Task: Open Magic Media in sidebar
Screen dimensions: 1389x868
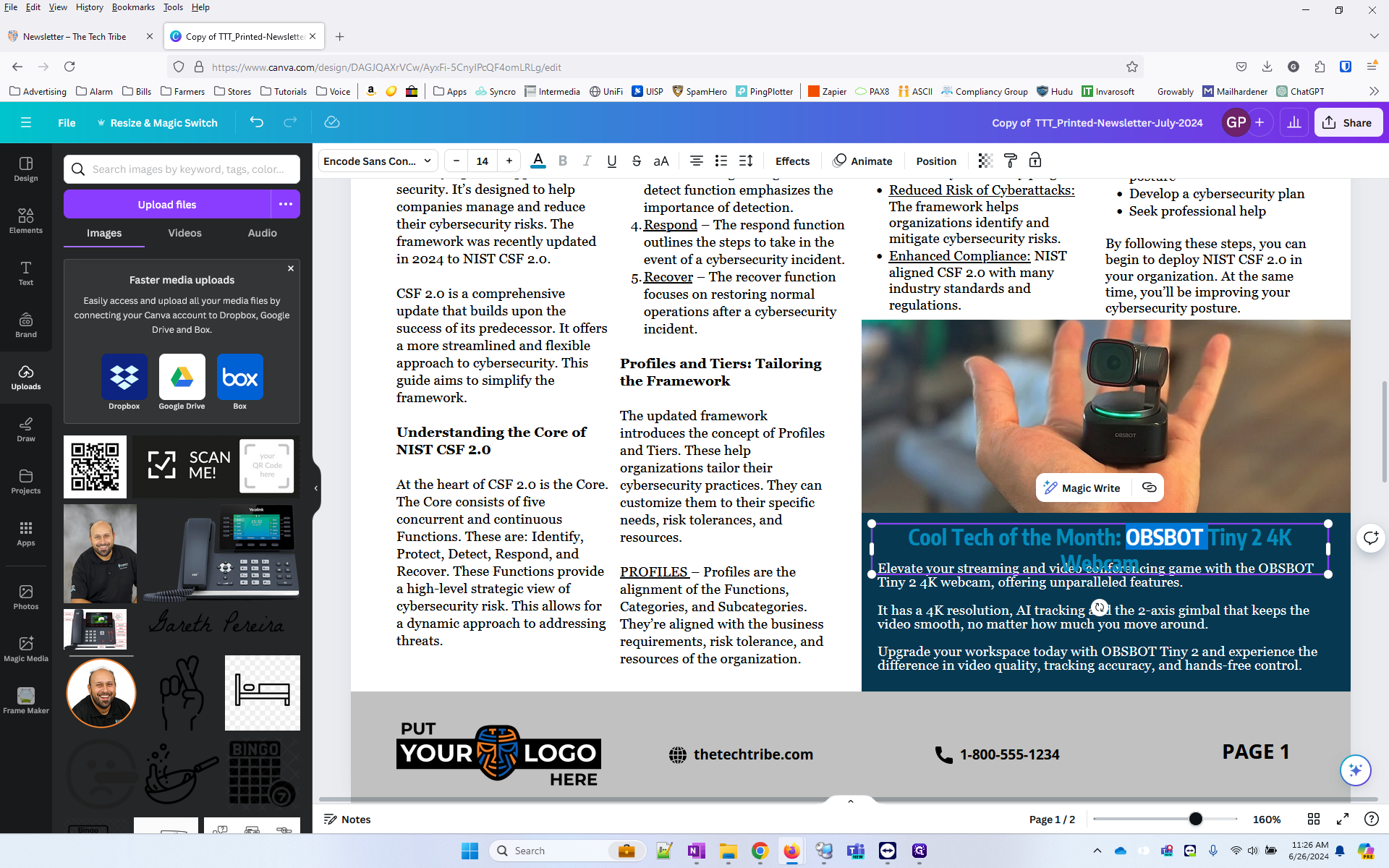Action: click(26, 650)
